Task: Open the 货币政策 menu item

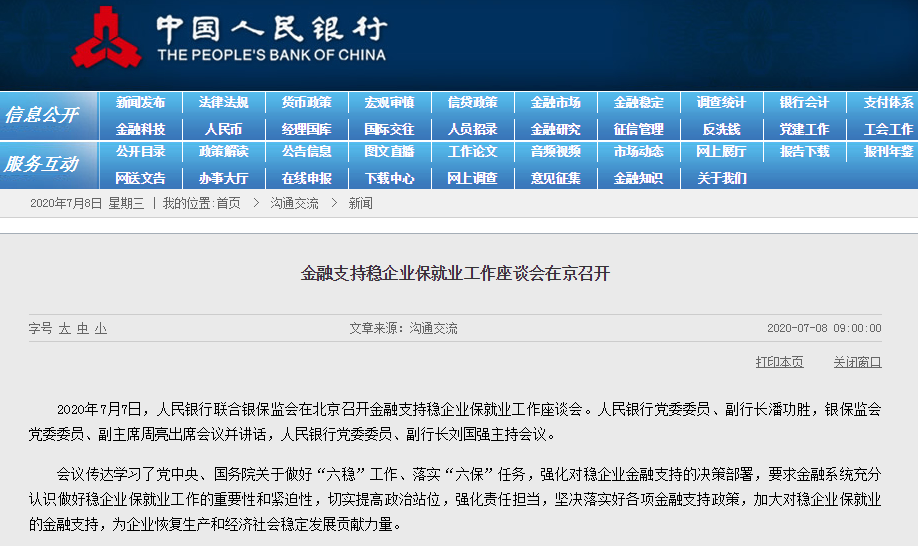Action: [x=306, y=102]
